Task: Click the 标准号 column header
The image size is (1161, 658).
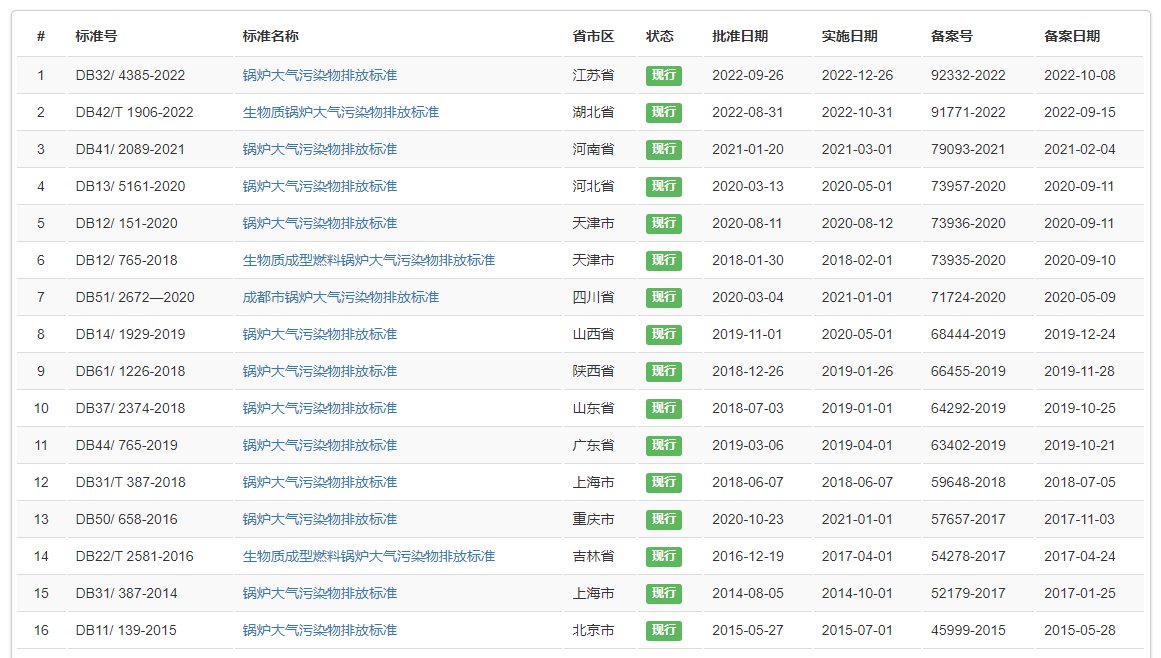Action: coord(96,36)
